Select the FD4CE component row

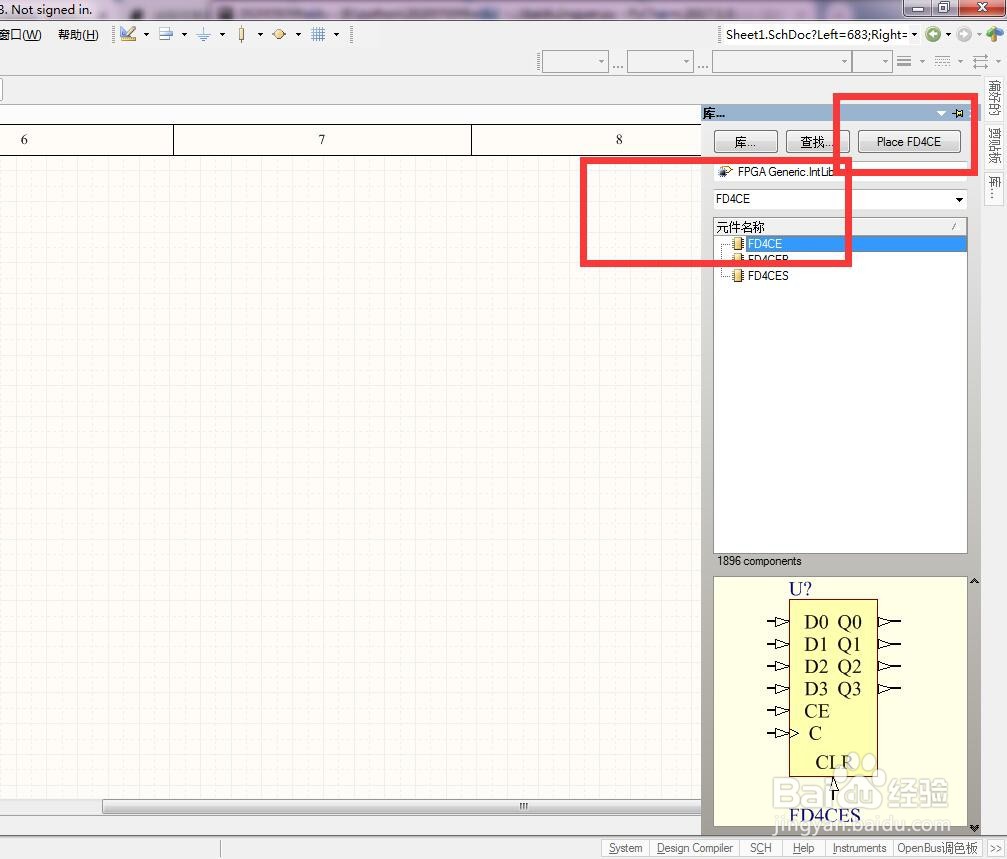[x=840, y=244]
